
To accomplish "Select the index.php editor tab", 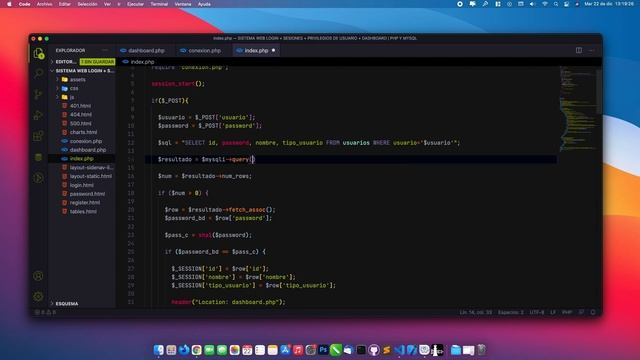I will [x=256, y=50].
